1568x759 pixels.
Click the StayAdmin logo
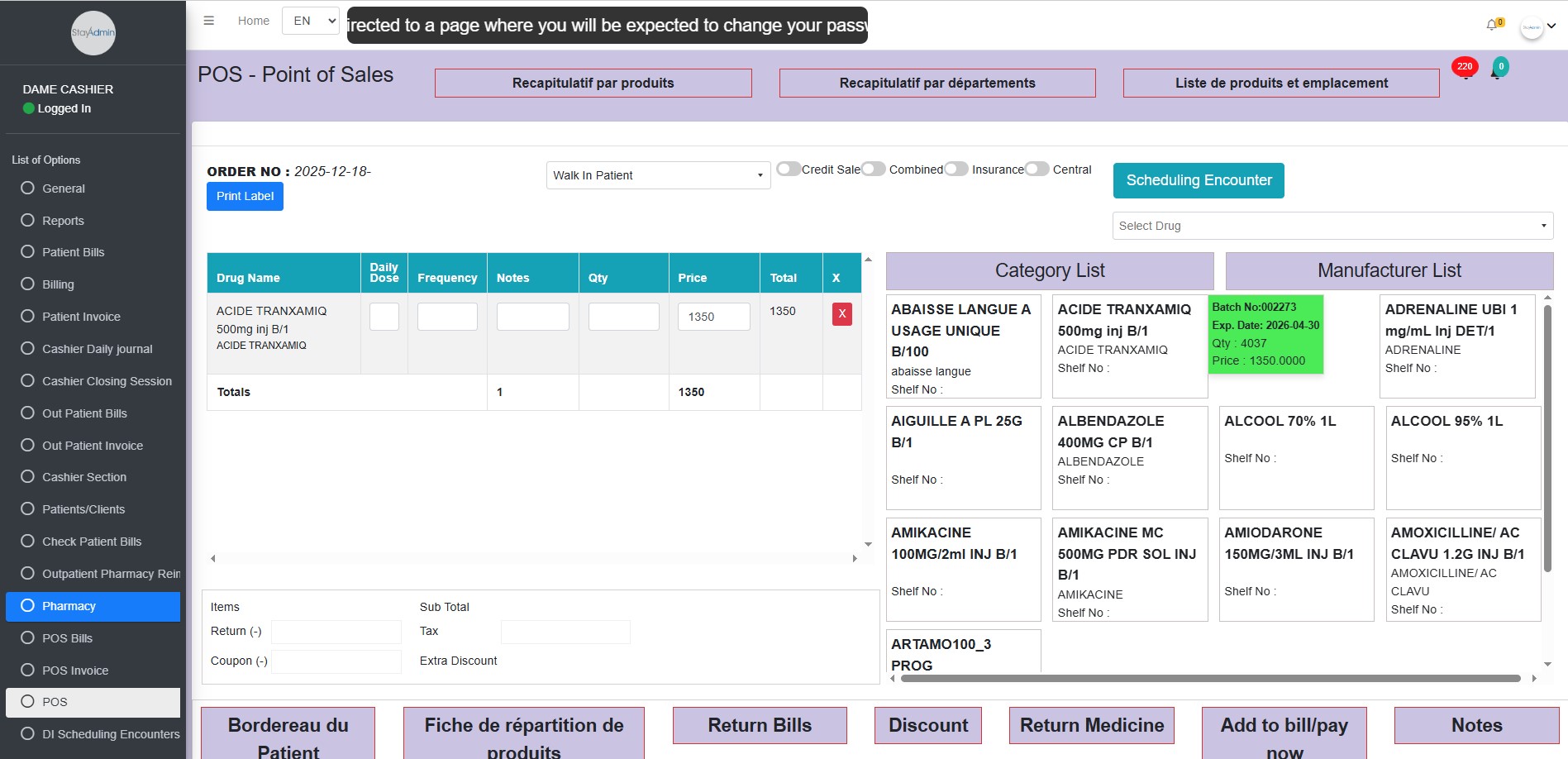(93, 33)
